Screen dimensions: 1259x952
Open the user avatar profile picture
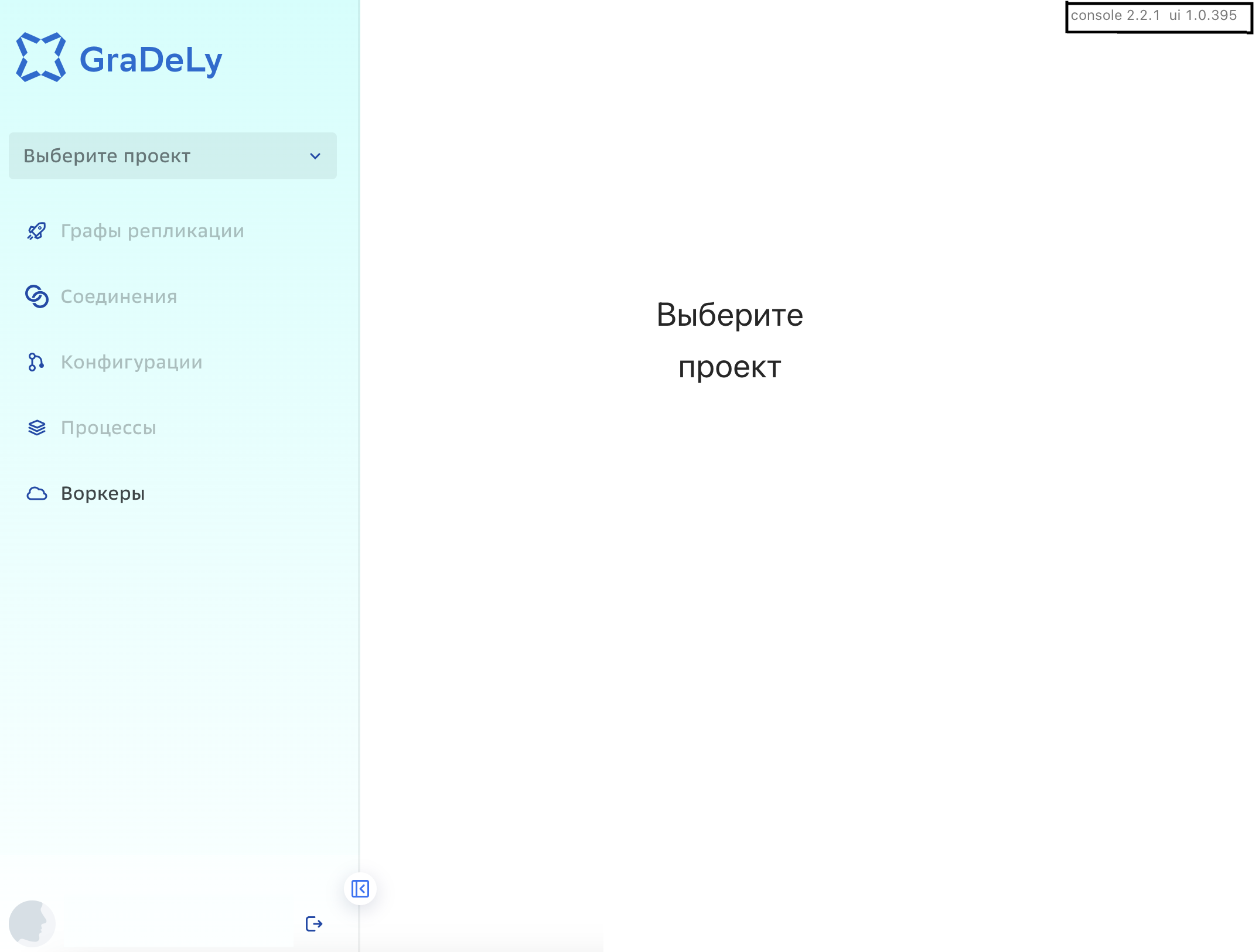pyautogui.click(x=32, y=924)
